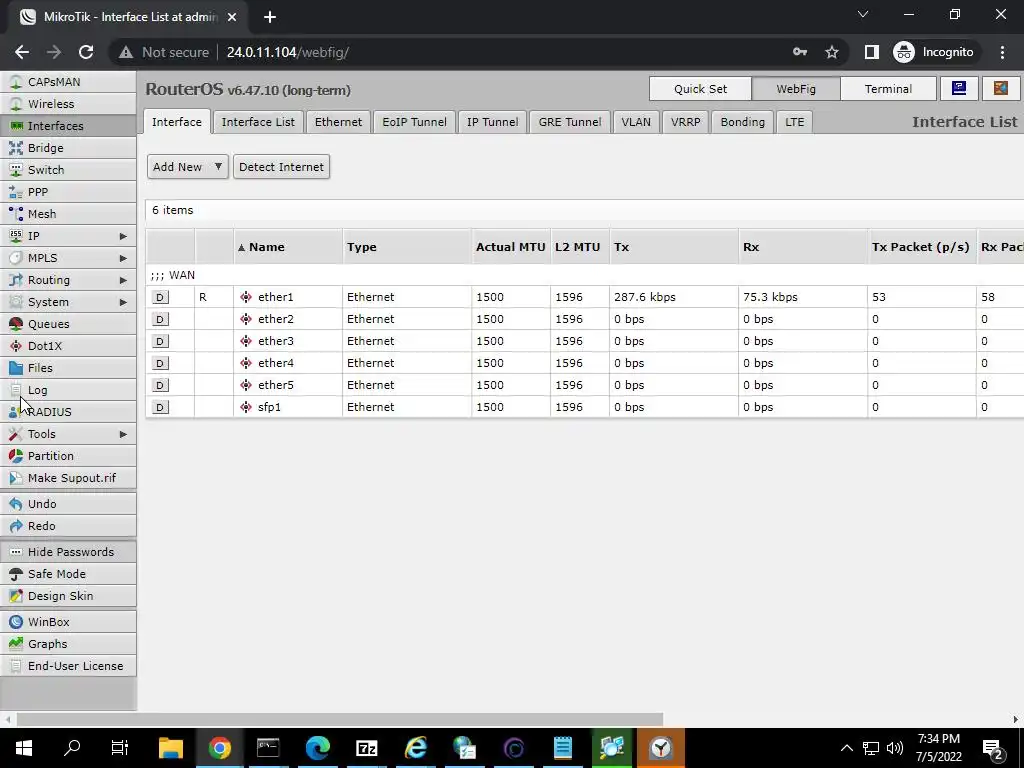Toggle the D button for ether4
Viewport: 1024px width, 768px height.
(160, 363)
